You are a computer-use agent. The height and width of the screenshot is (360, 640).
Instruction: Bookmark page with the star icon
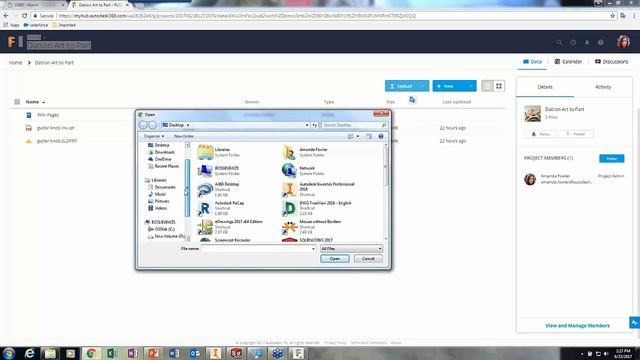click(x=612, y=16)
